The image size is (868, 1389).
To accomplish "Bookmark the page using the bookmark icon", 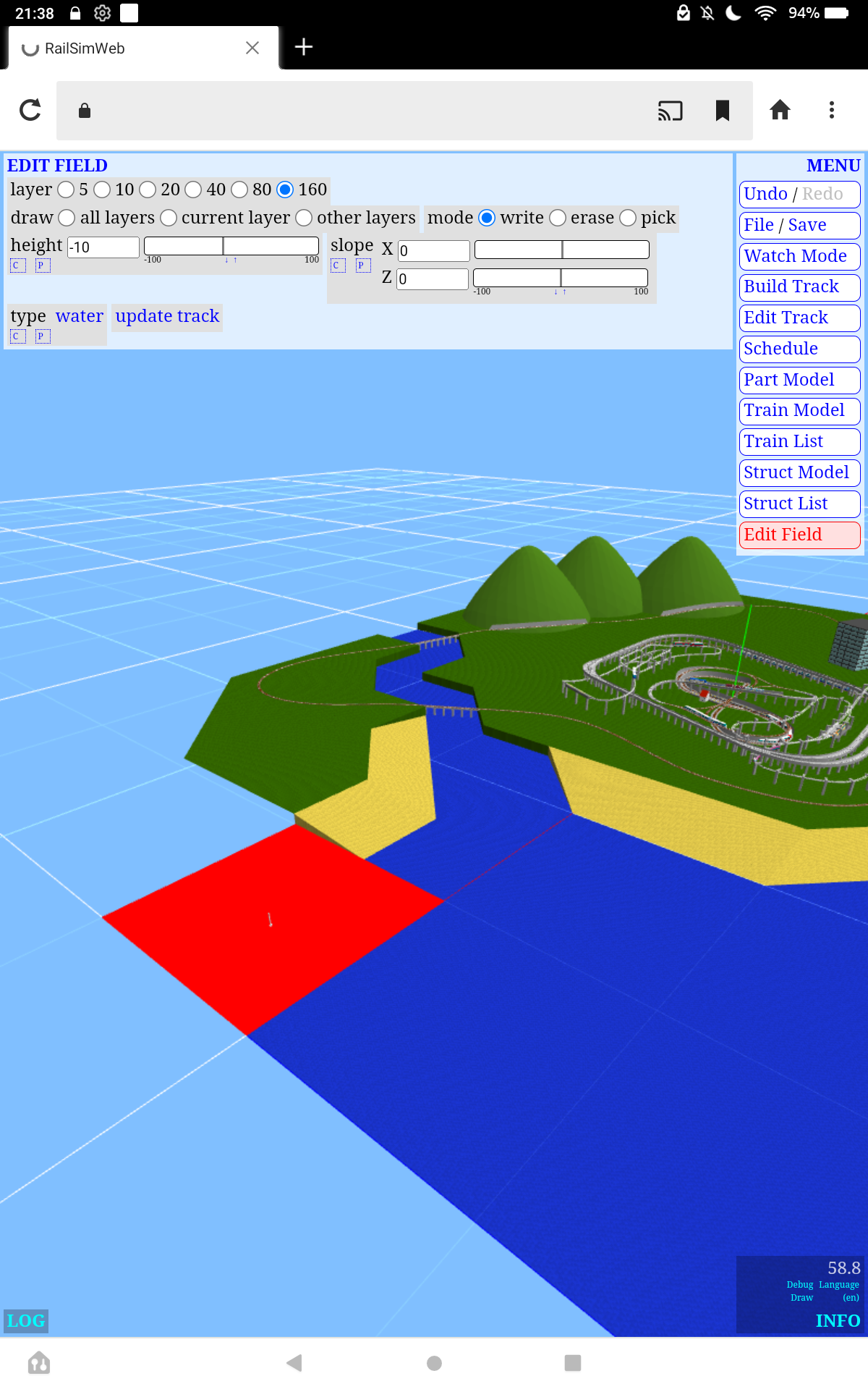I will point(722,111).
